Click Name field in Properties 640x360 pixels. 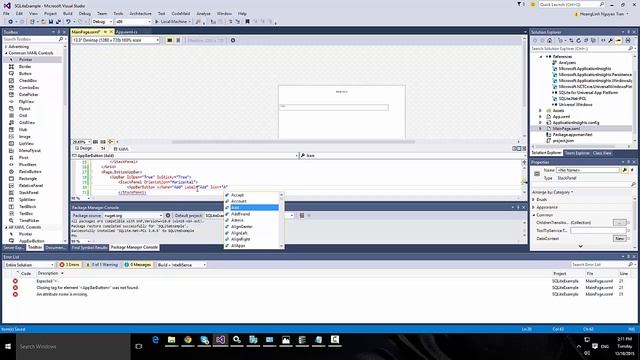[587, 170]
